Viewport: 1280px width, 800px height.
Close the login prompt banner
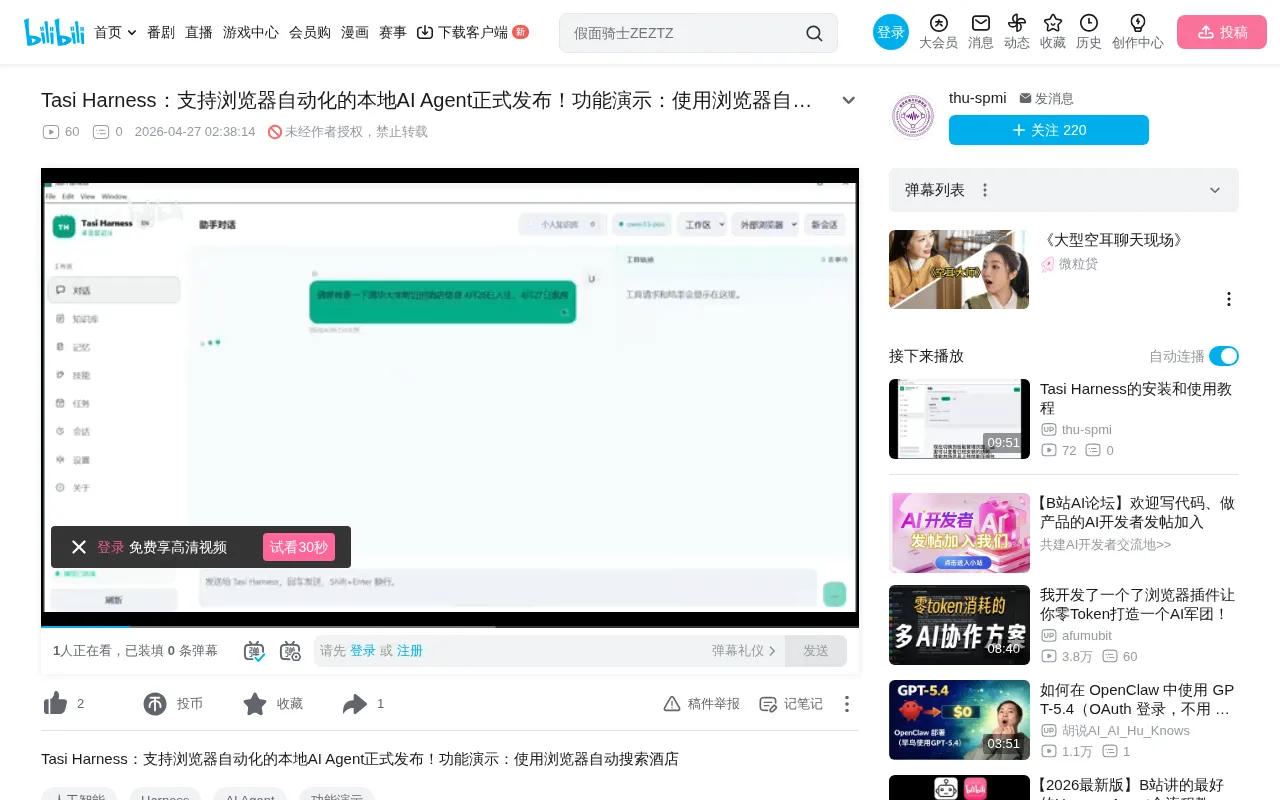79,547
